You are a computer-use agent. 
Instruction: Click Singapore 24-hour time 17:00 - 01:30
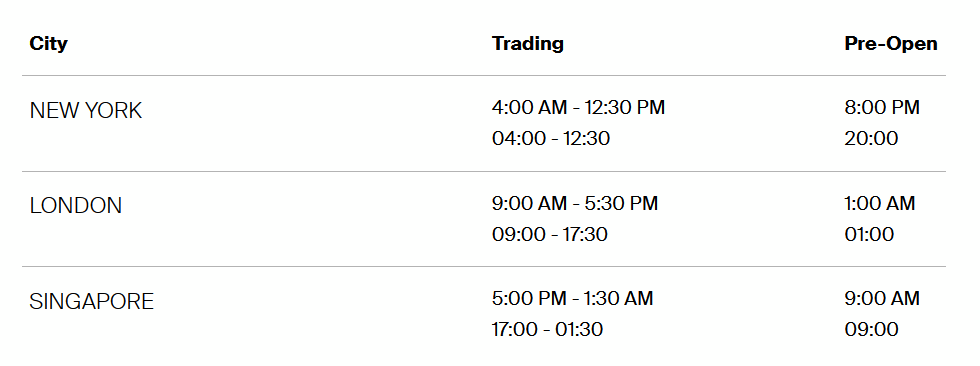tap(548, 329)
